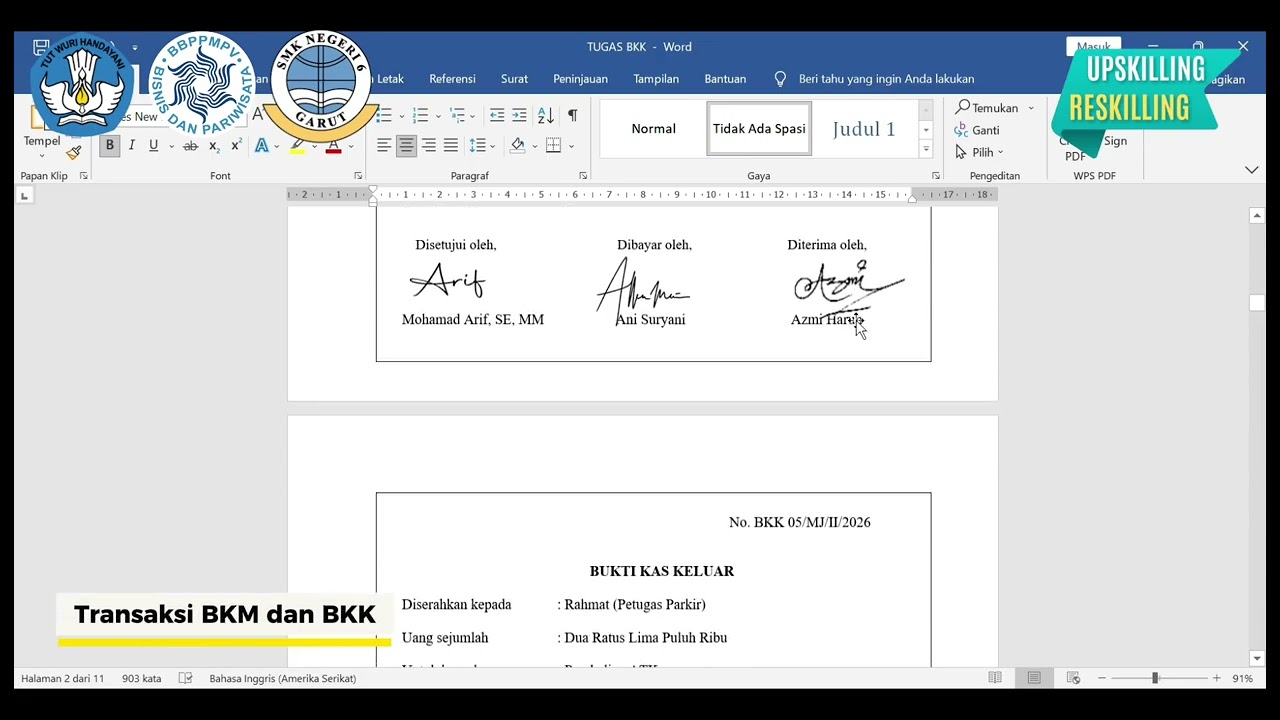Screen dimensions: 1280x720
Task: Click proofing check icon in status bar
Action: tap(185, 678)
